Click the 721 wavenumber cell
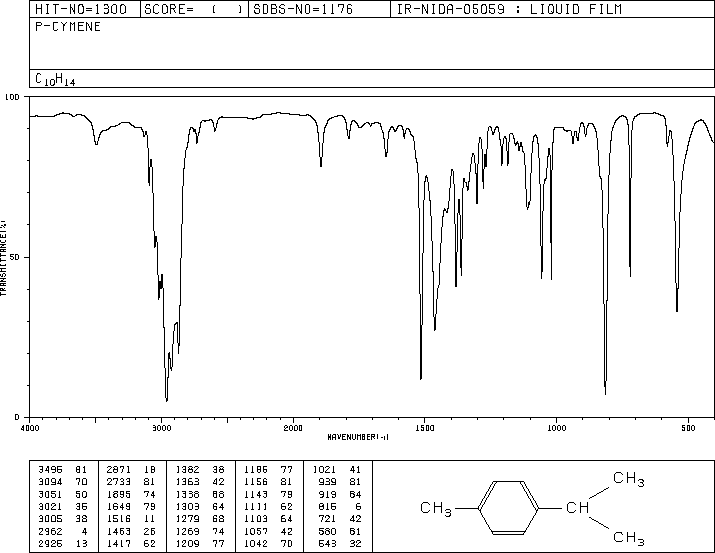Image resolution: width=715 pixels, height=553 pixels. pyautogui.click(x=327, y=519)
